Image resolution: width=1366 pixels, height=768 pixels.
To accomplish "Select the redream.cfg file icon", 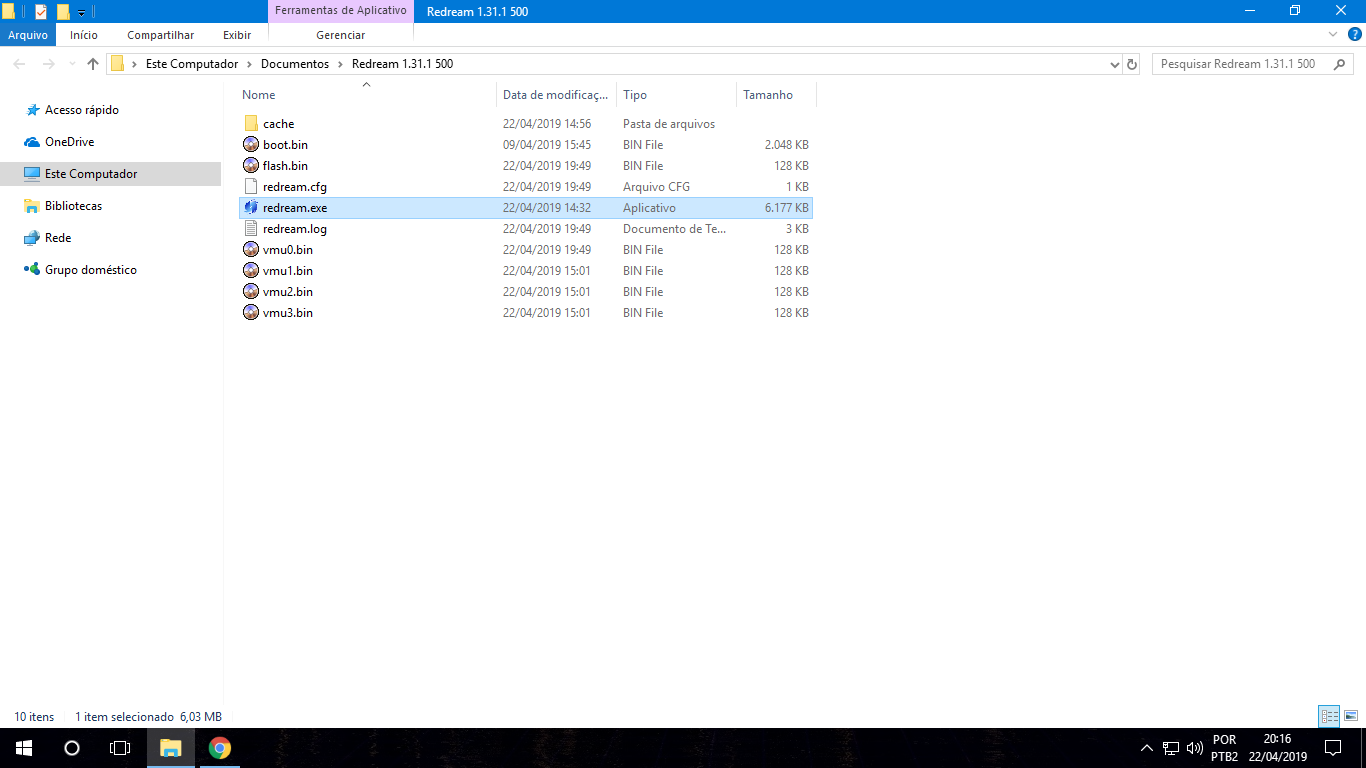I will 251,187.
